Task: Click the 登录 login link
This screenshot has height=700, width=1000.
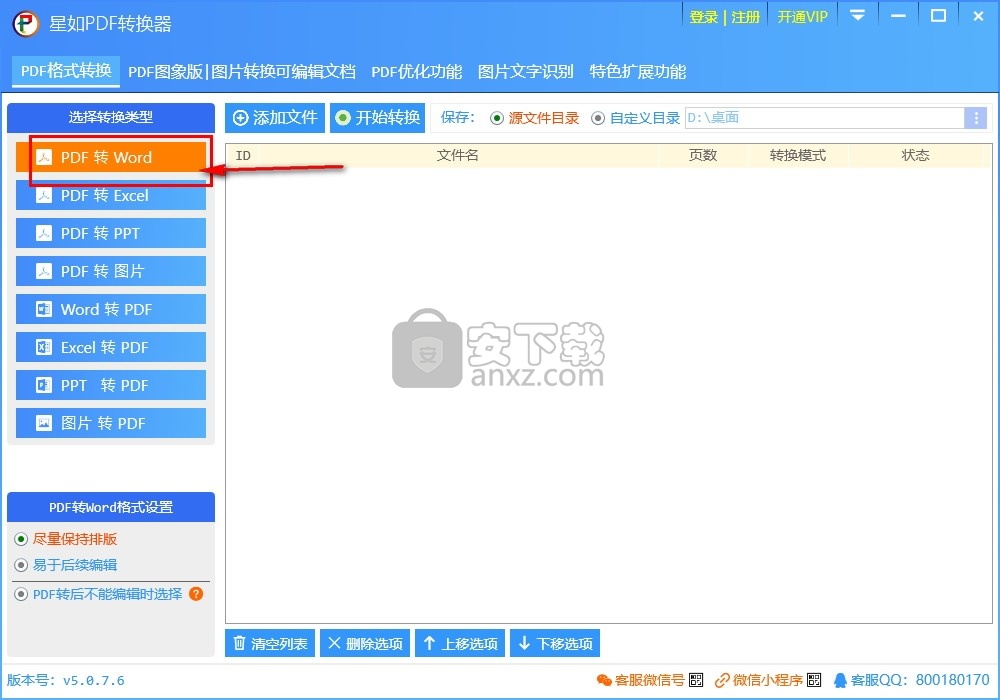Action: click(x=704, y=17)
